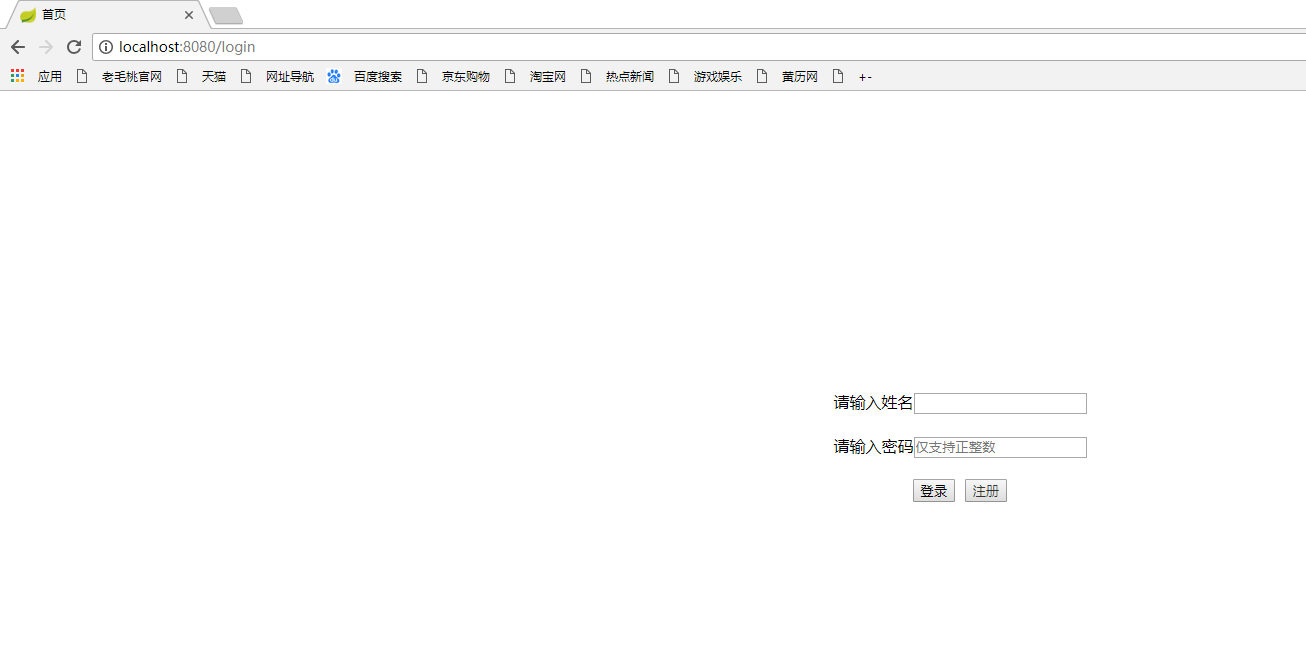Screen dimensions: 1306x658
Task: Click the 请输入姓名 input field
Action: [1000, 403]
